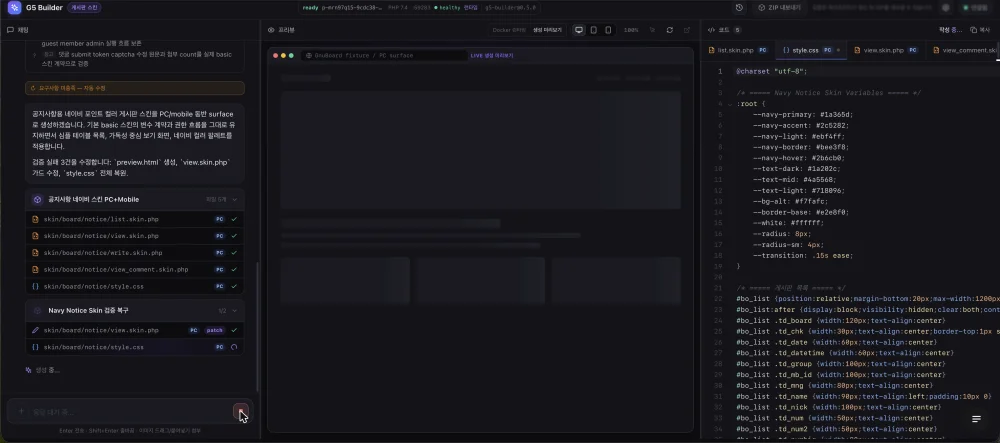Open preview in new window icon

tap(687, 30)
